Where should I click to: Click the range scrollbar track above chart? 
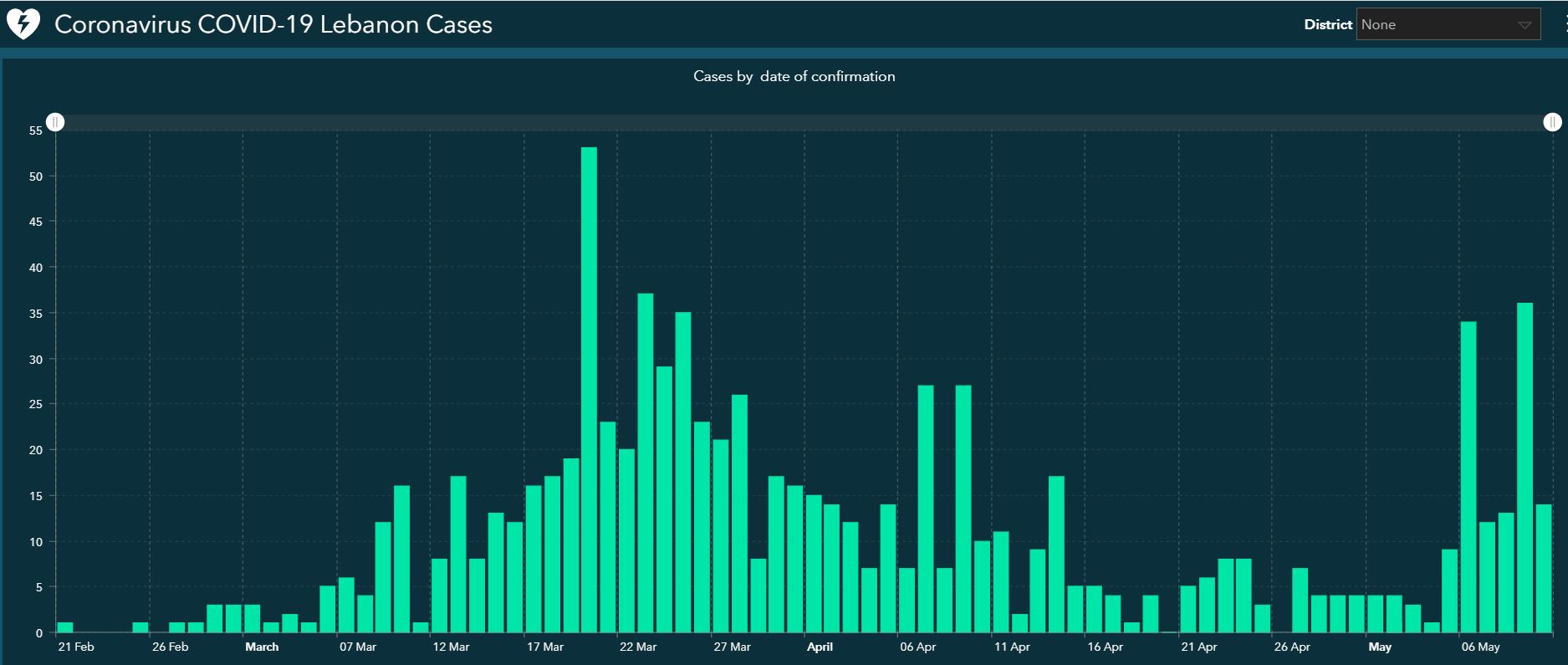[803, 122]
